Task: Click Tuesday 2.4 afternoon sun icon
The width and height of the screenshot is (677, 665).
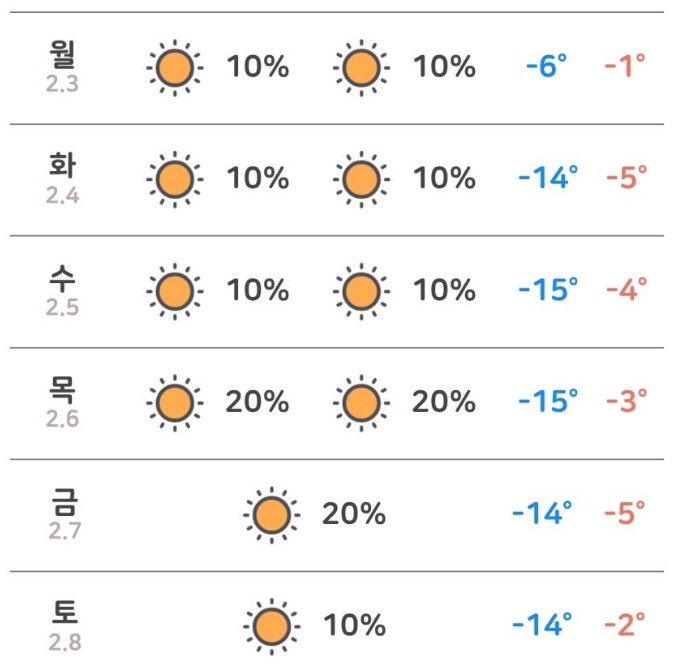Action: click(361, 180)
